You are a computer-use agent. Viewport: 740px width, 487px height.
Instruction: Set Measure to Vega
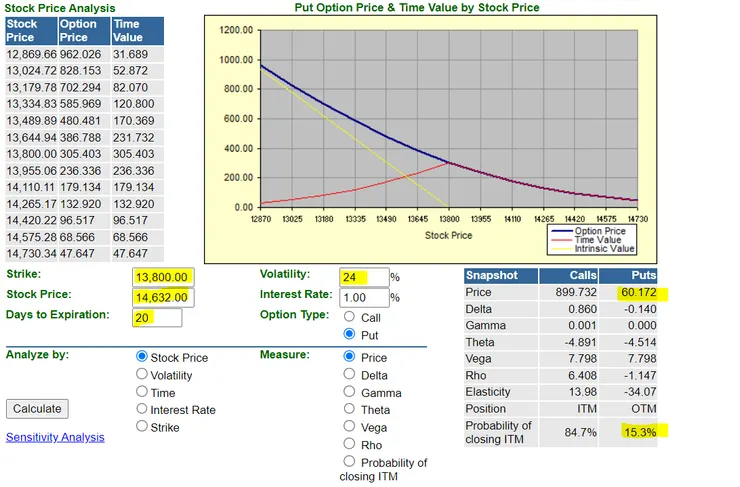pos(349,426)
